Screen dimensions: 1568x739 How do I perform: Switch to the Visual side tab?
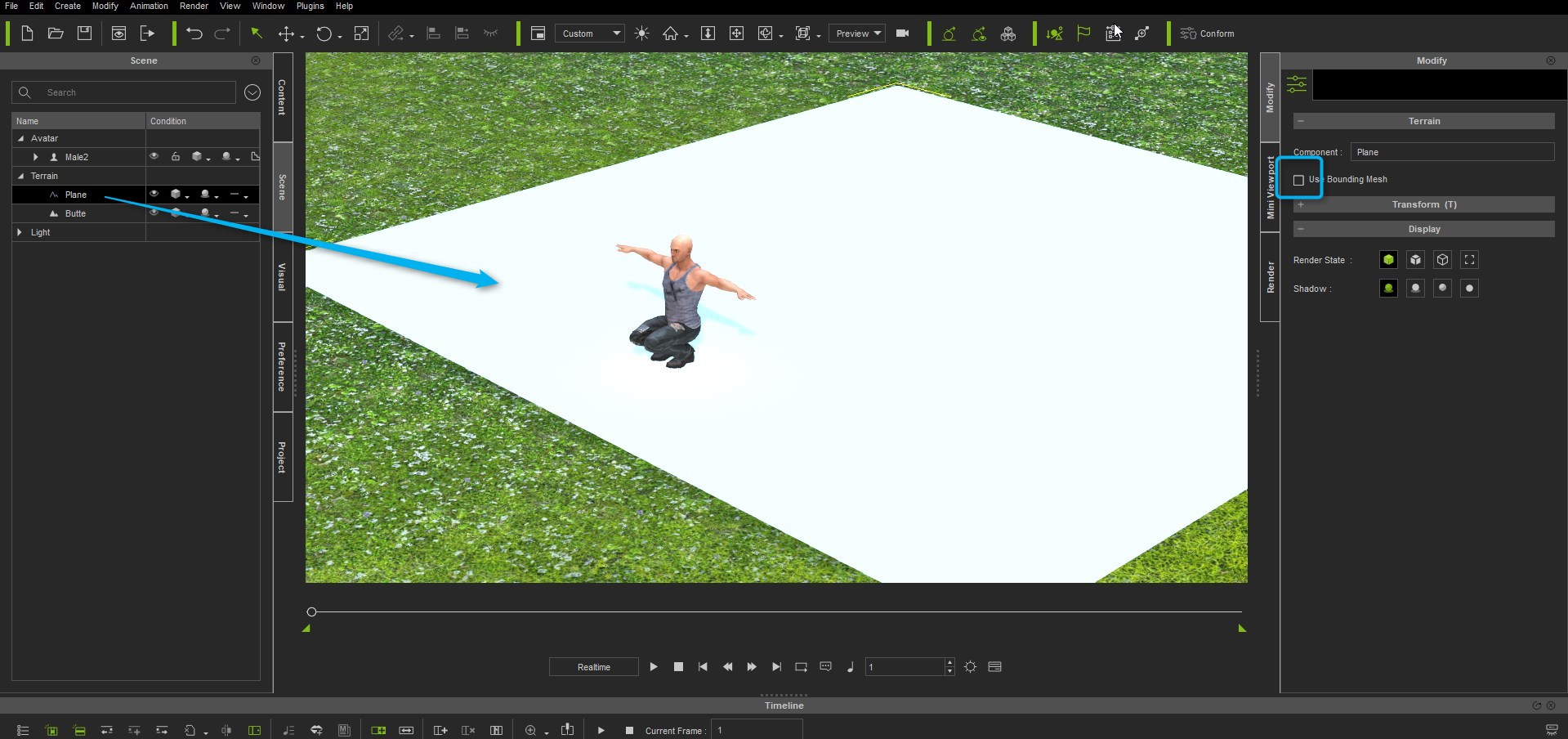click(x=282, y=277)
